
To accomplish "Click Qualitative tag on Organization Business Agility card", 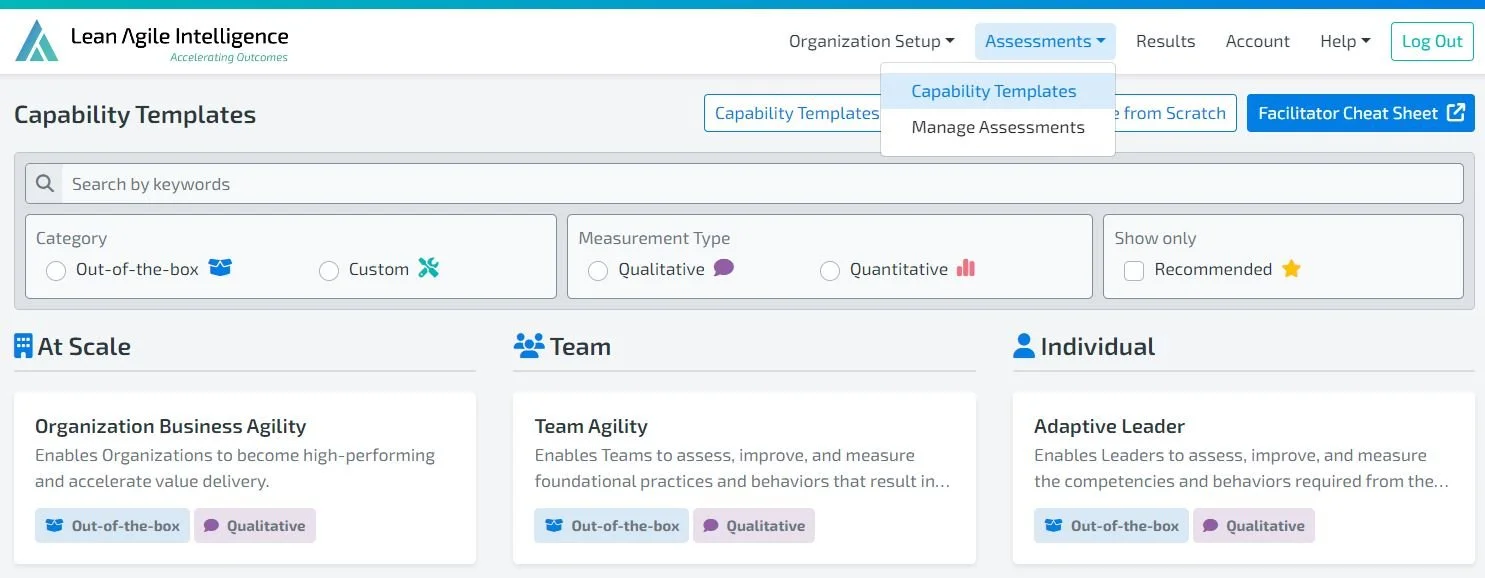I will 255,526.
